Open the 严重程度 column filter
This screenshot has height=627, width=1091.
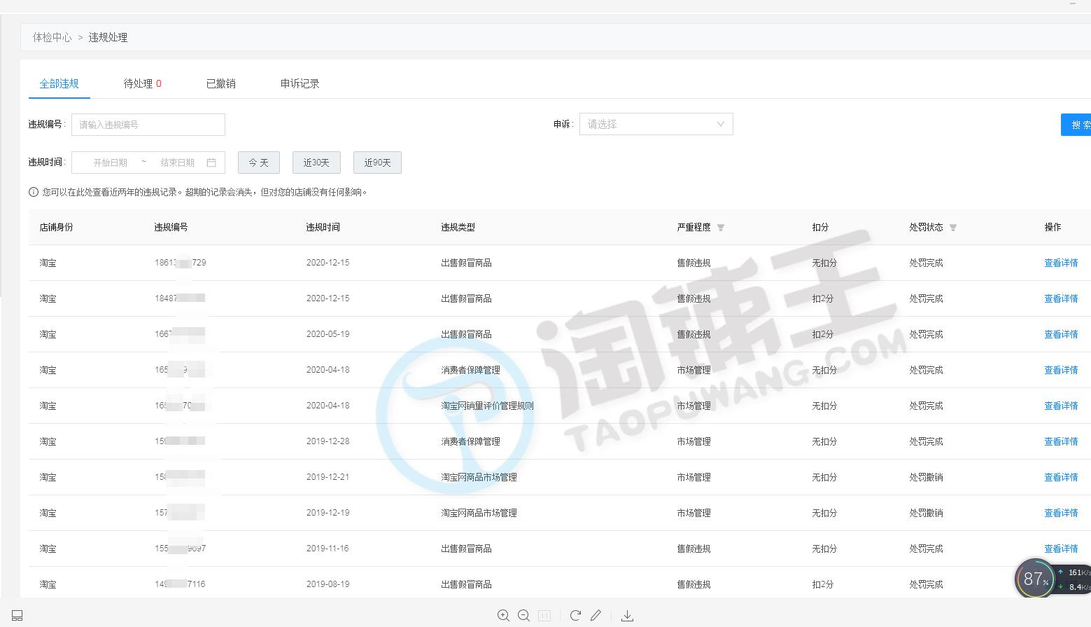[721, 228]
